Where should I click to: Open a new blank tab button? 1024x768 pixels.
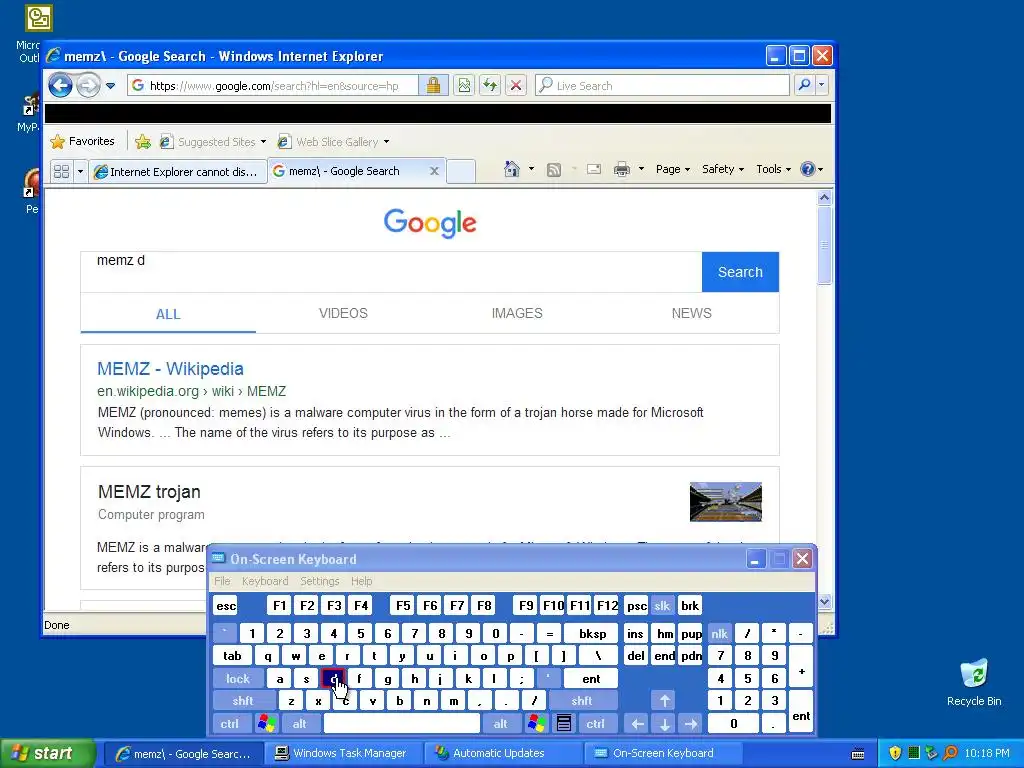(461, 171)
